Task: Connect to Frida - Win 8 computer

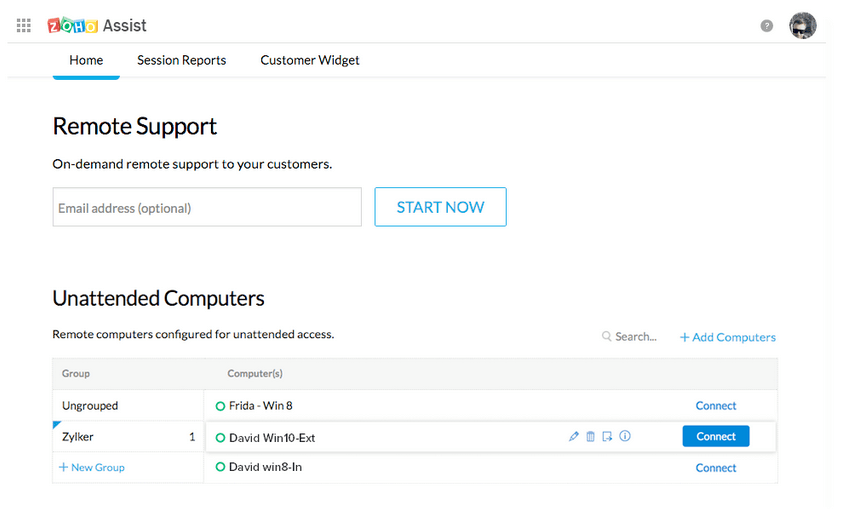Action: click(x=715, y=406)
